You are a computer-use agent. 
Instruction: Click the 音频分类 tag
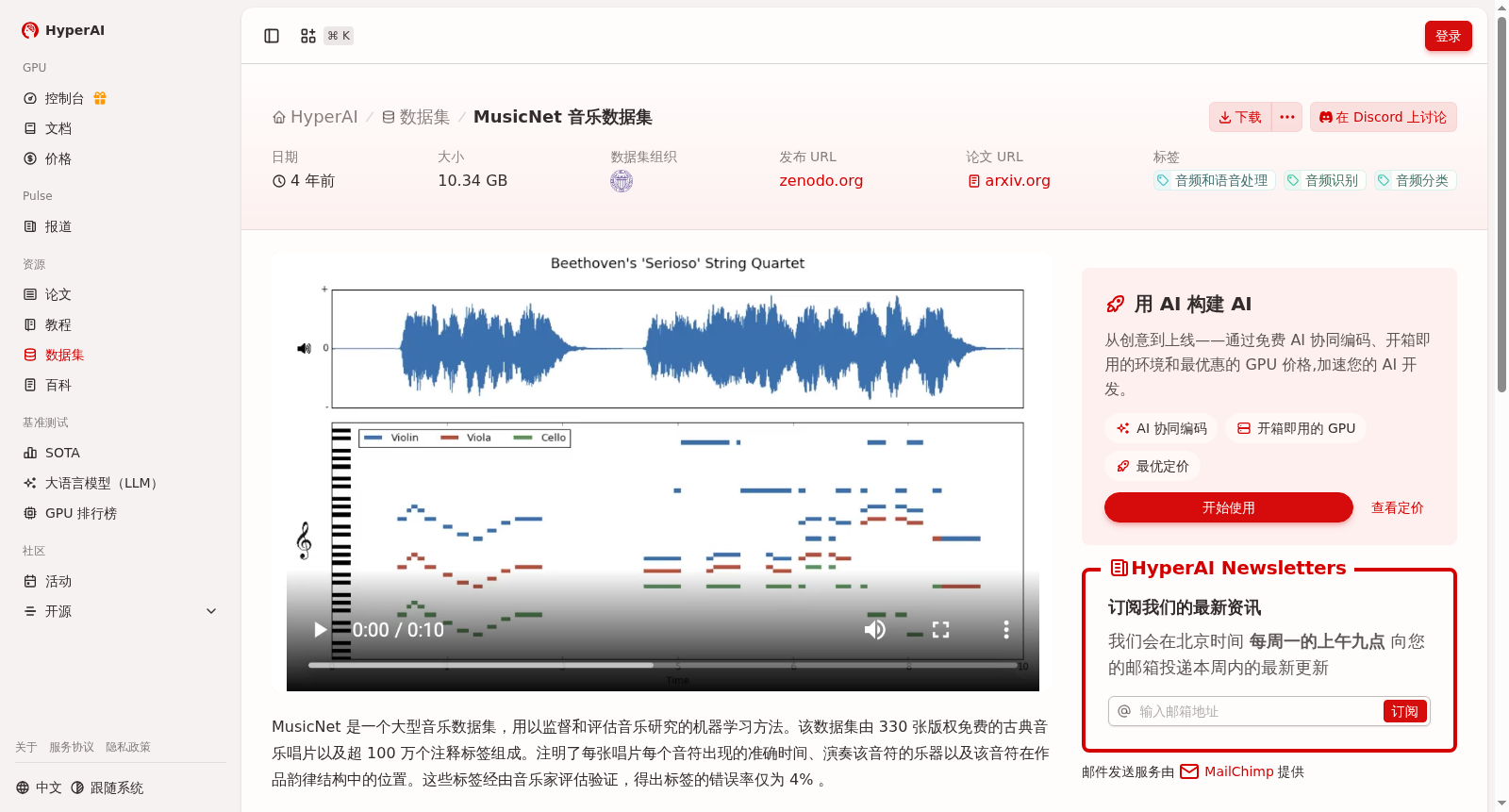[1415, 180]
